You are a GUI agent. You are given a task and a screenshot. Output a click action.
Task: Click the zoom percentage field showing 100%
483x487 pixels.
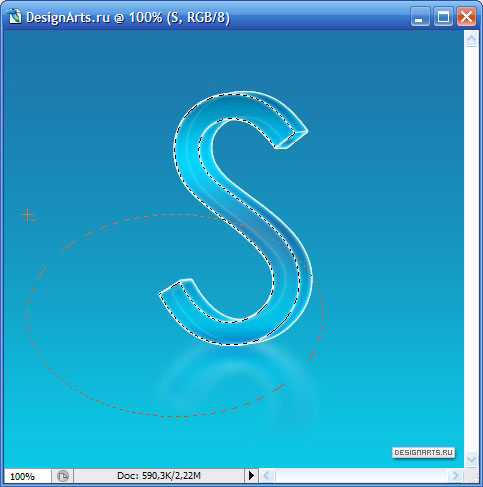click(x=27, y=476)
